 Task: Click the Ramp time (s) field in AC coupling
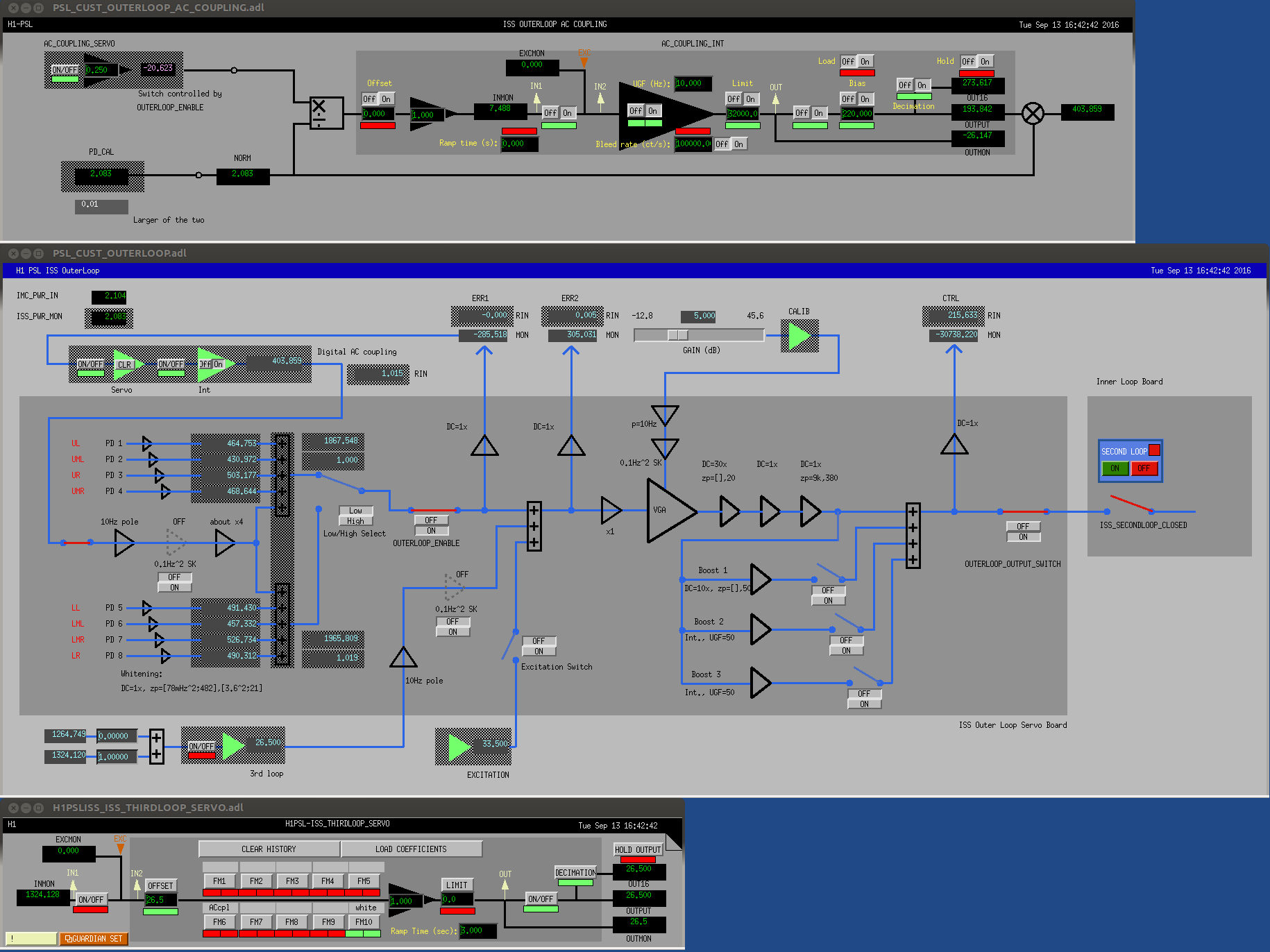519,144
